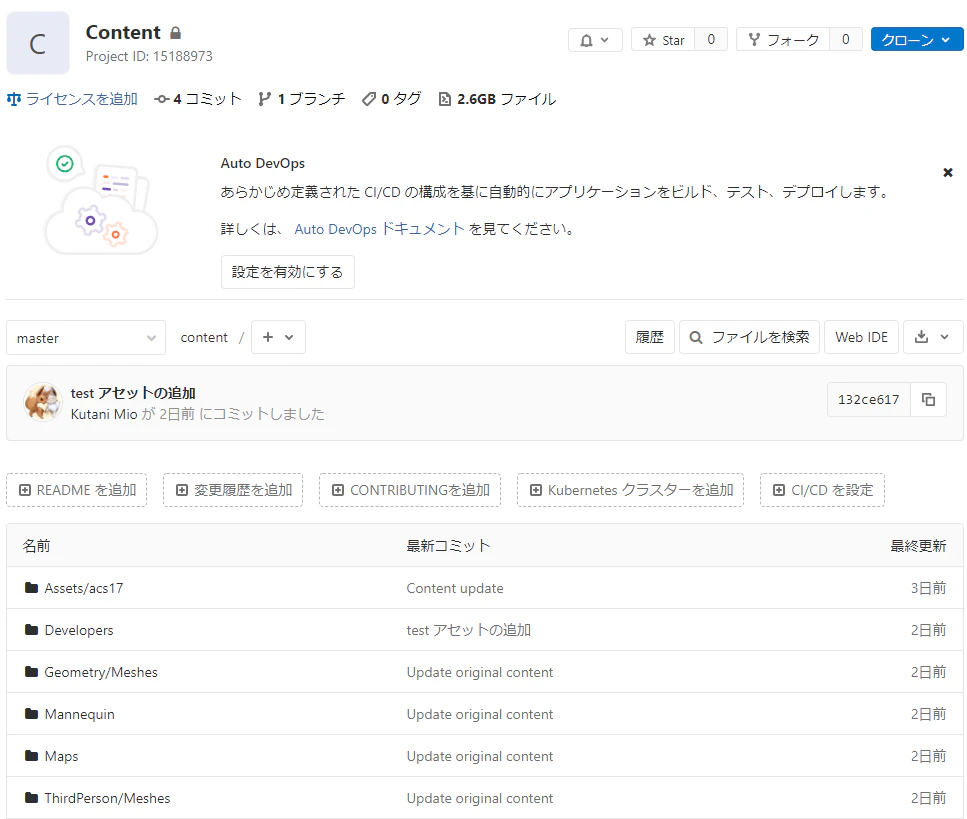Click the Content update commit message
967x819 pixels.
455,588
